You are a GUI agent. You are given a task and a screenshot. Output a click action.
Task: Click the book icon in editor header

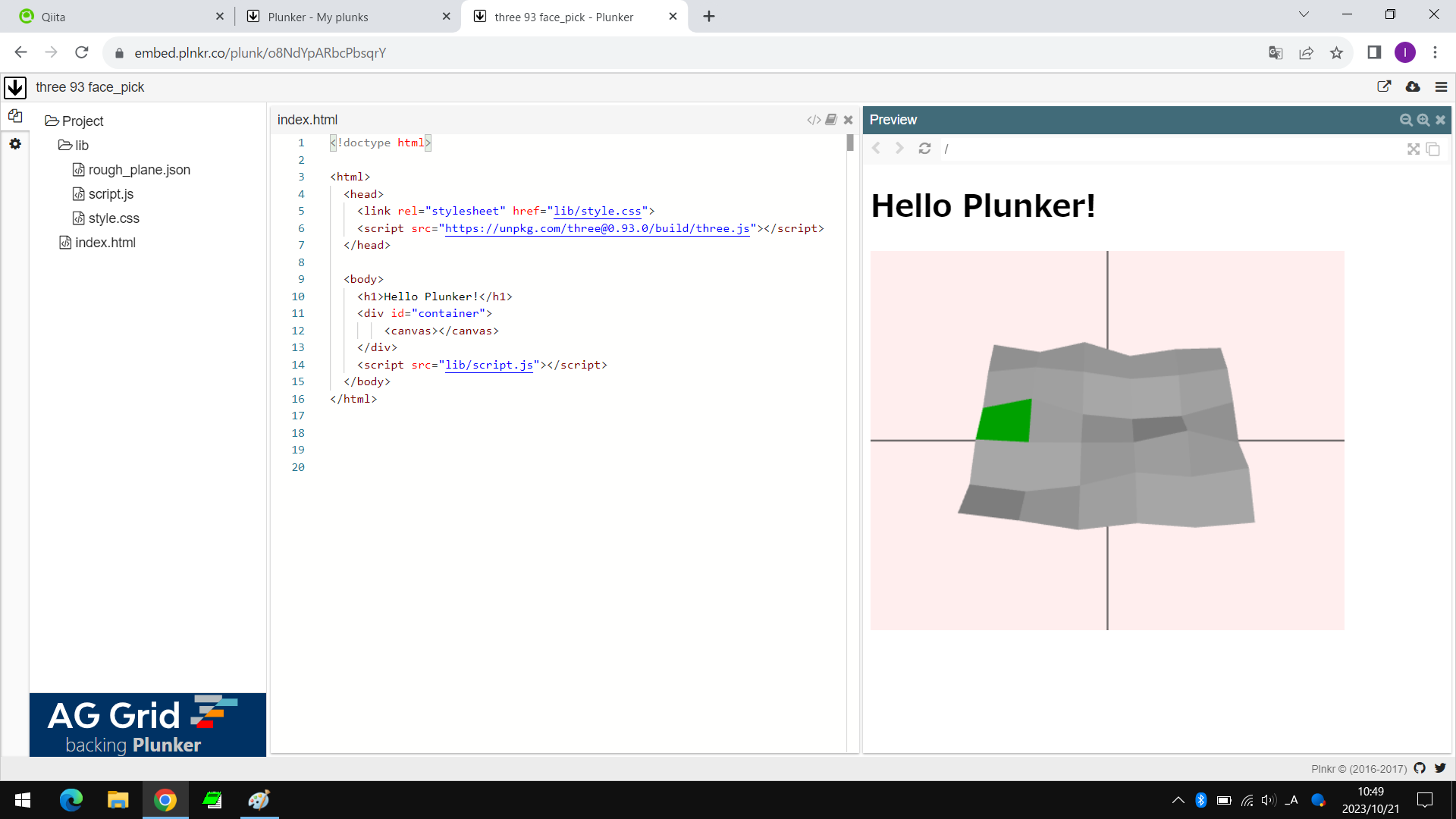pos(831,120)
